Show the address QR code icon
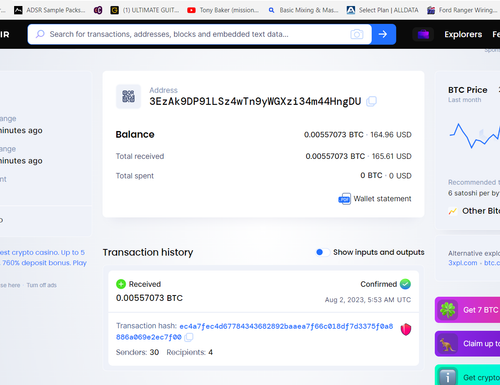The image size is (500, 385). [x=128, y=96]
